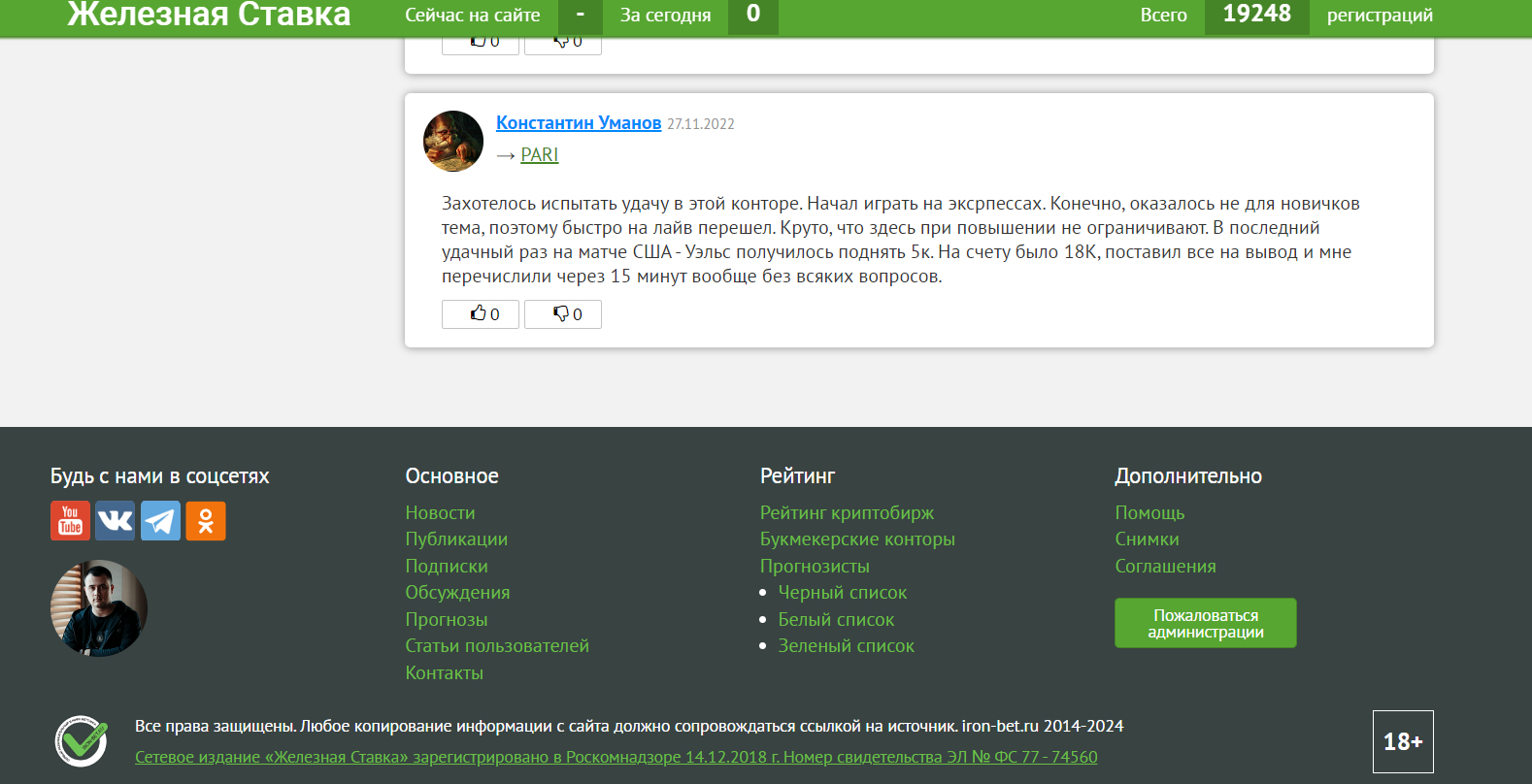Click the 18+ age restriction badge
Viewport: 1532px width, 784px height.
point(1403,742)
